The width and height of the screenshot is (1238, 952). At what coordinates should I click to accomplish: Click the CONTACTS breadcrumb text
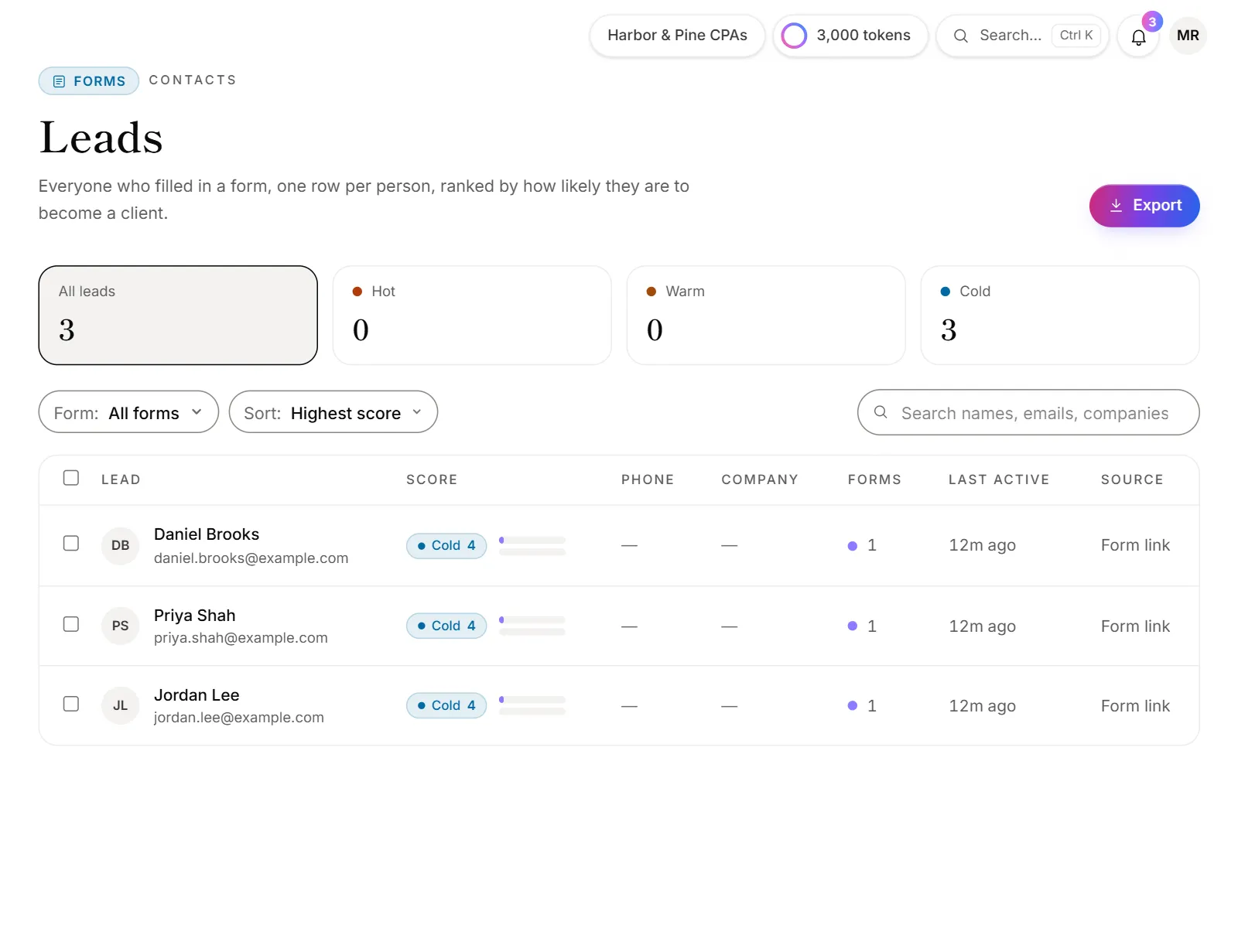point(193,80)
